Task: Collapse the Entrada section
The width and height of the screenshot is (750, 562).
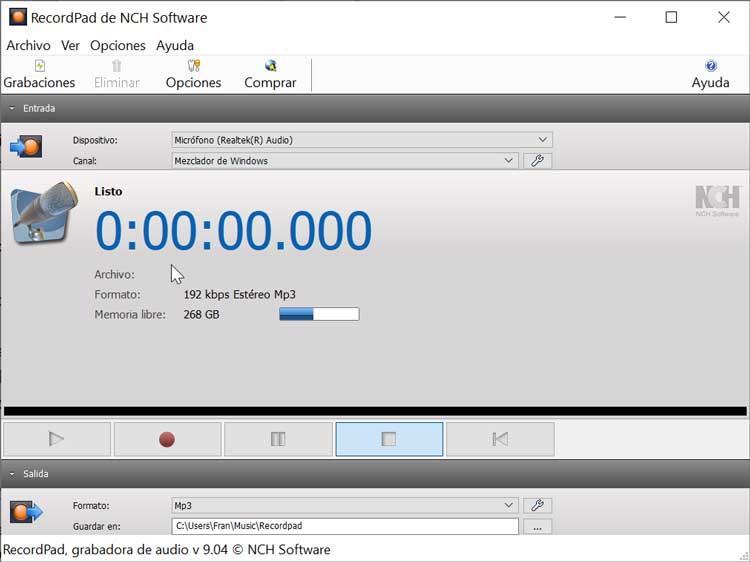Action: pos(12,109)
